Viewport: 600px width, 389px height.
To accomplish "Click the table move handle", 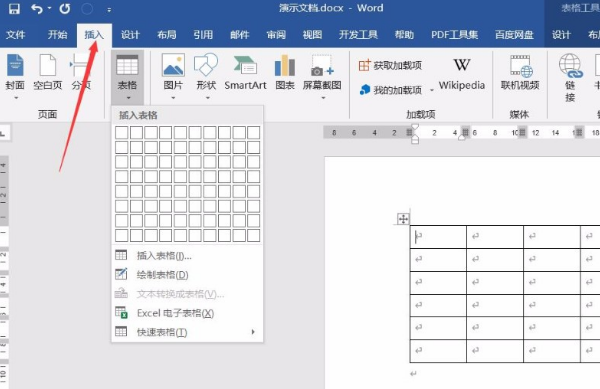I will [403, 219].
